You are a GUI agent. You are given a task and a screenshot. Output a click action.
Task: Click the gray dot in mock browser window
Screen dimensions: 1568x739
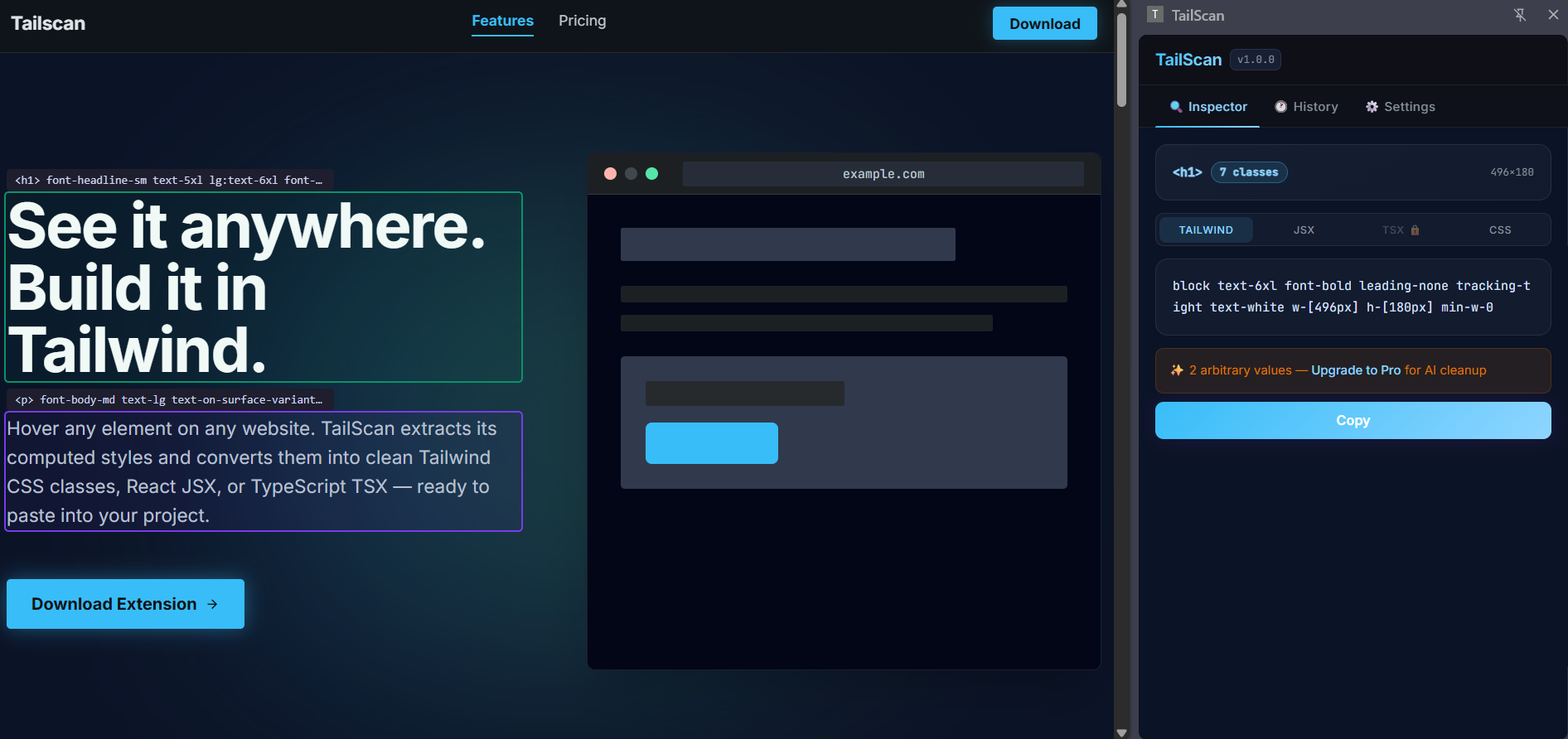631,174
